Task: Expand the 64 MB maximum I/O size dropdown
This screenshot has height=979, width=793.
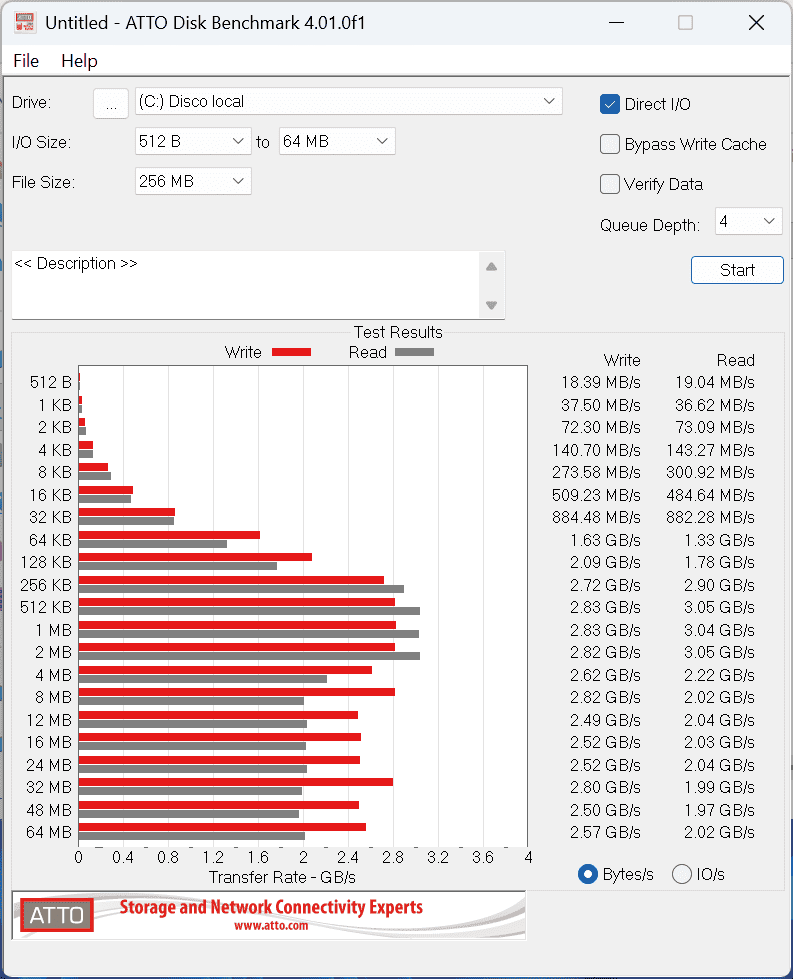Action: point(337,141)
